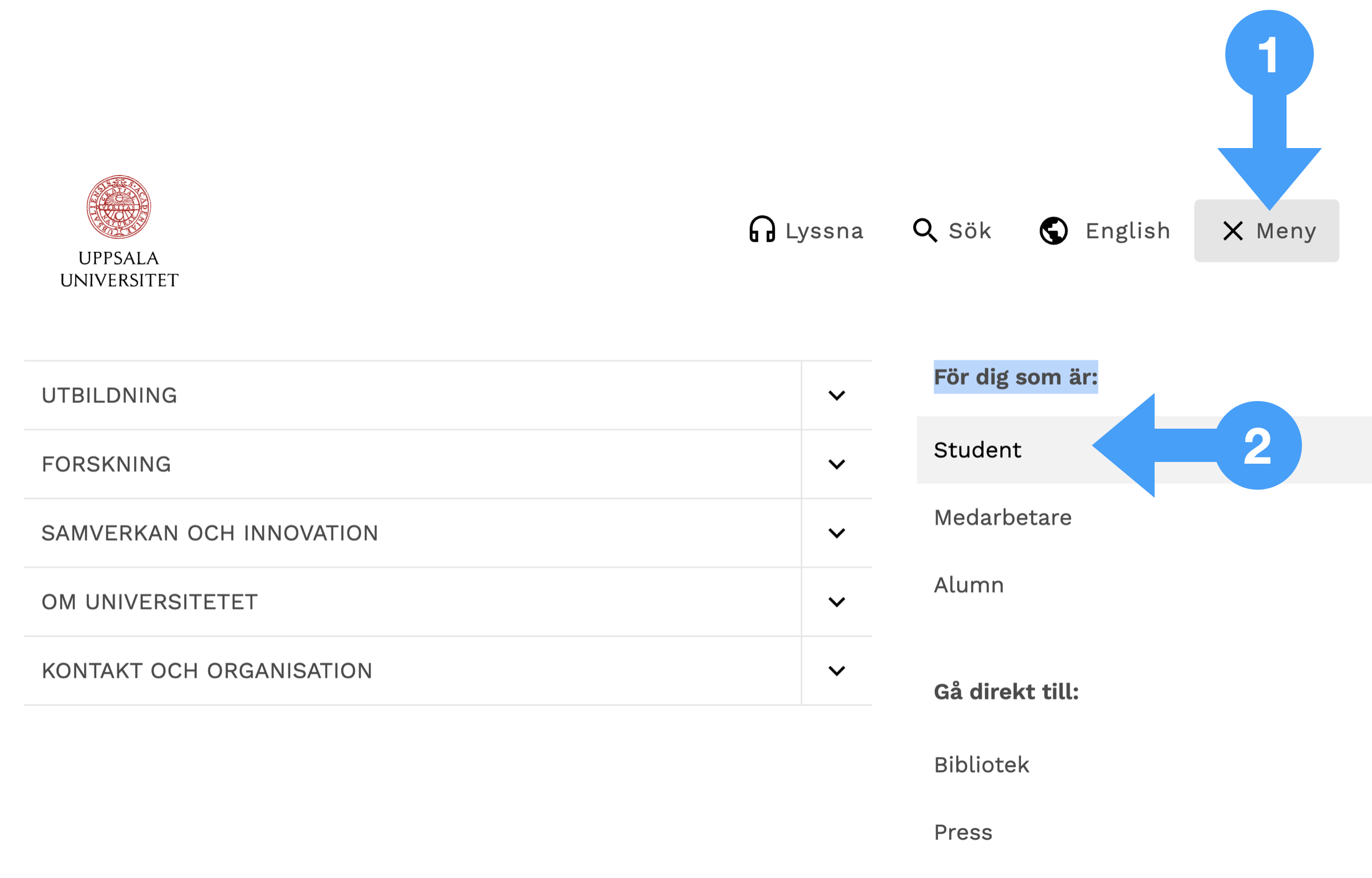
Task: Expand Kontakt och Organisation chevron
Action: point(836,671)
